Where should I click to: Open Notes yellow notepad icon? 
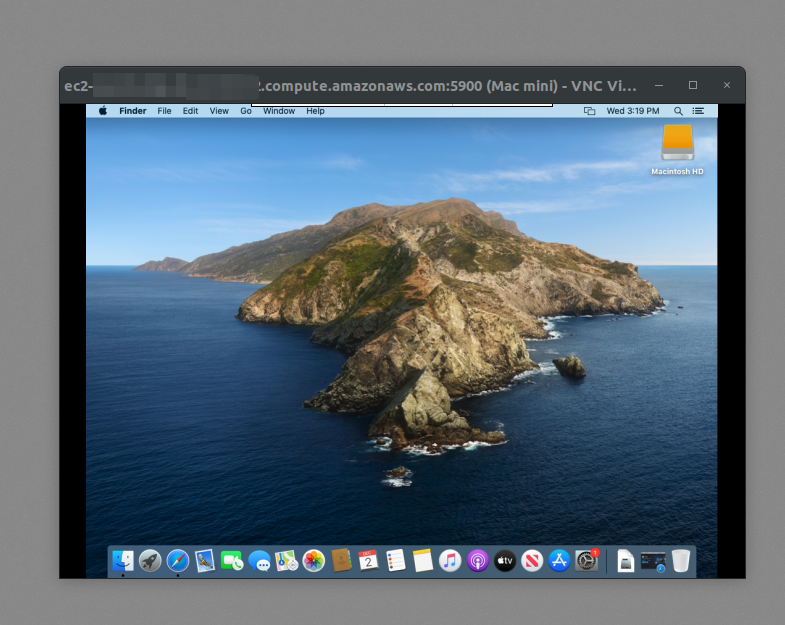pos(423,561)
